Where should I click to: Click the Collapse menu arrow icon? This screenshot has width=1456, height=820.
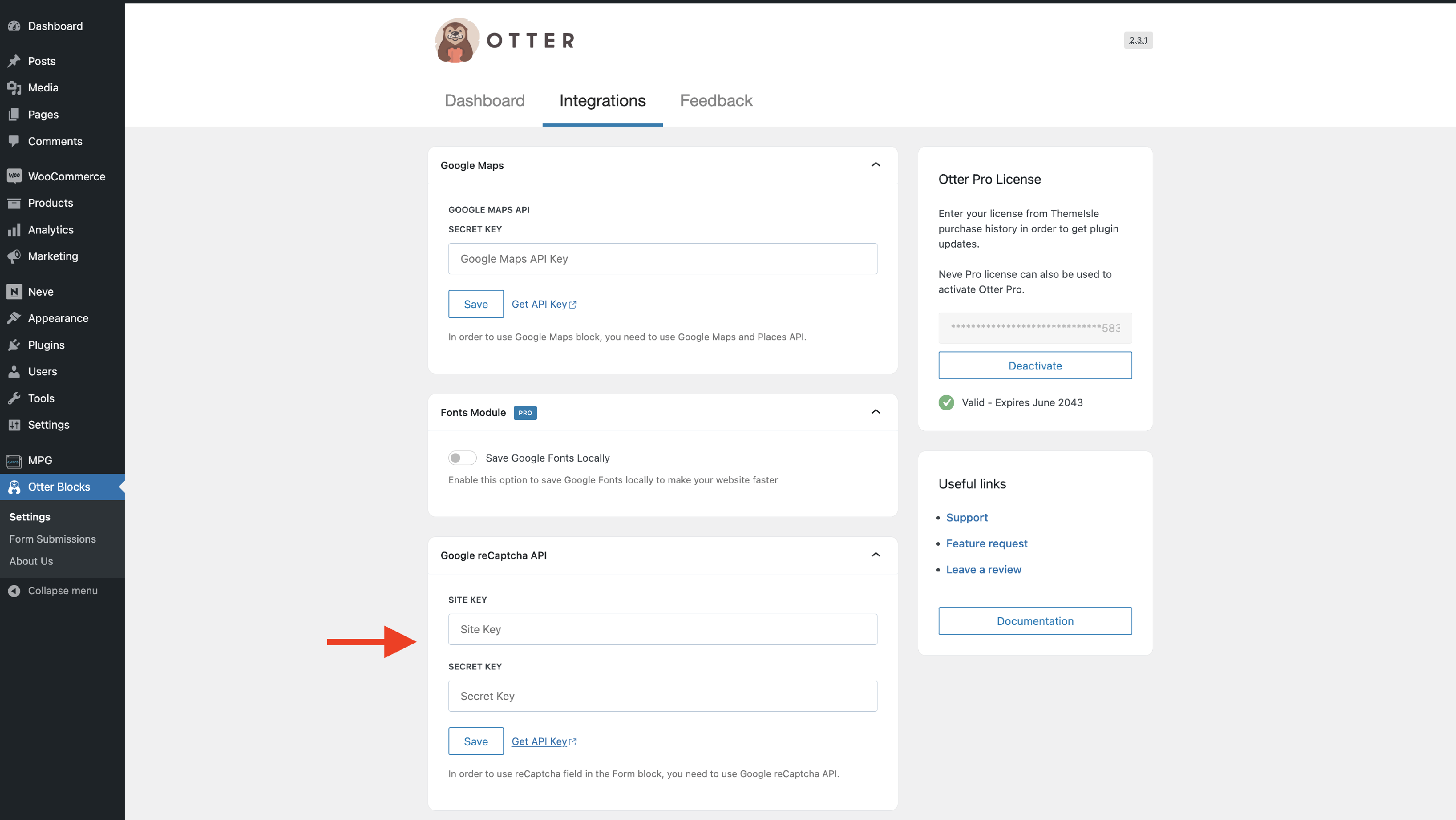pos(14,590)
